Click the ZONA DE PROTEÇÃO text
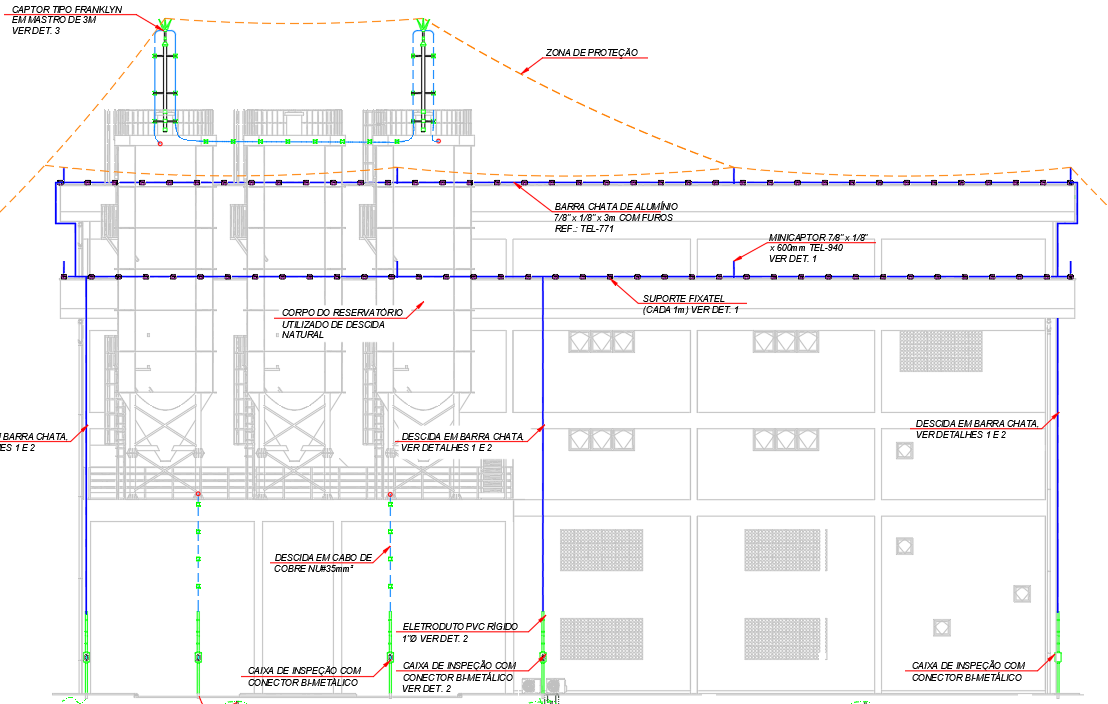Viewport: 1108px width, 704px height. coord(591,52)
